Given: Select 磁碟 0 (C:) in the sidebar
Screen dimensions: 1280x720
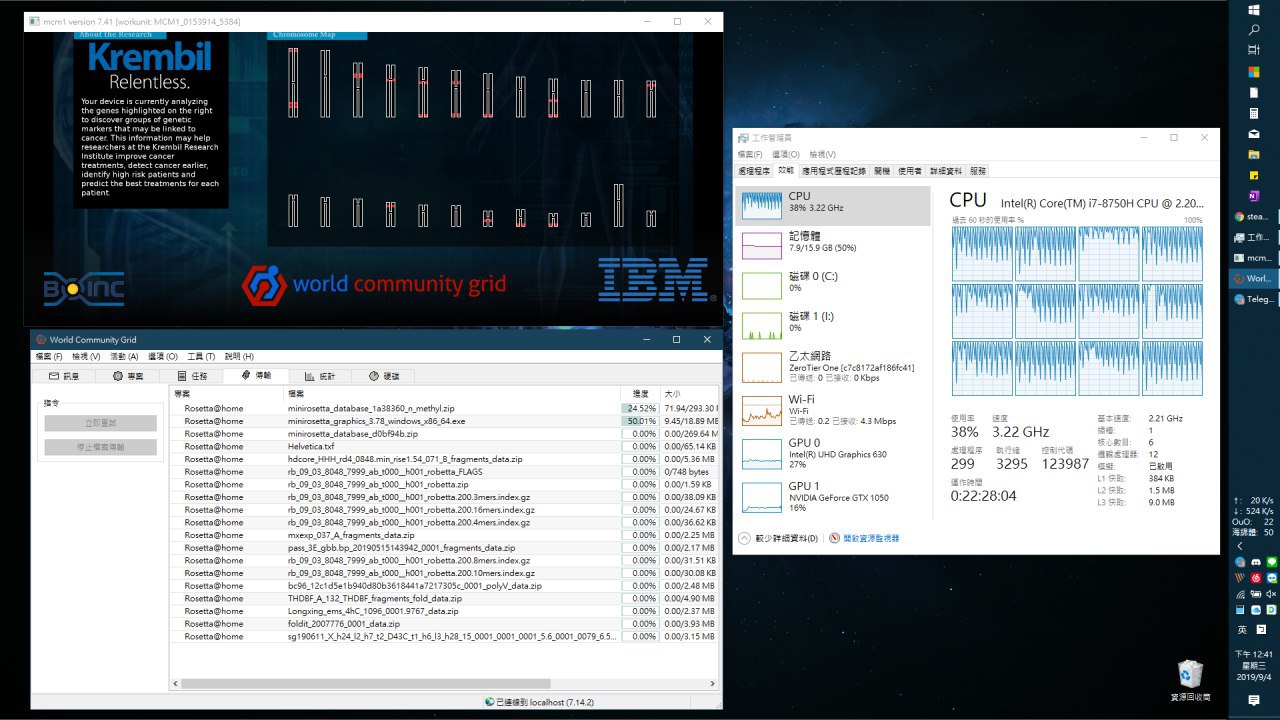Looking at the screenshot, I should click(834, 285).
